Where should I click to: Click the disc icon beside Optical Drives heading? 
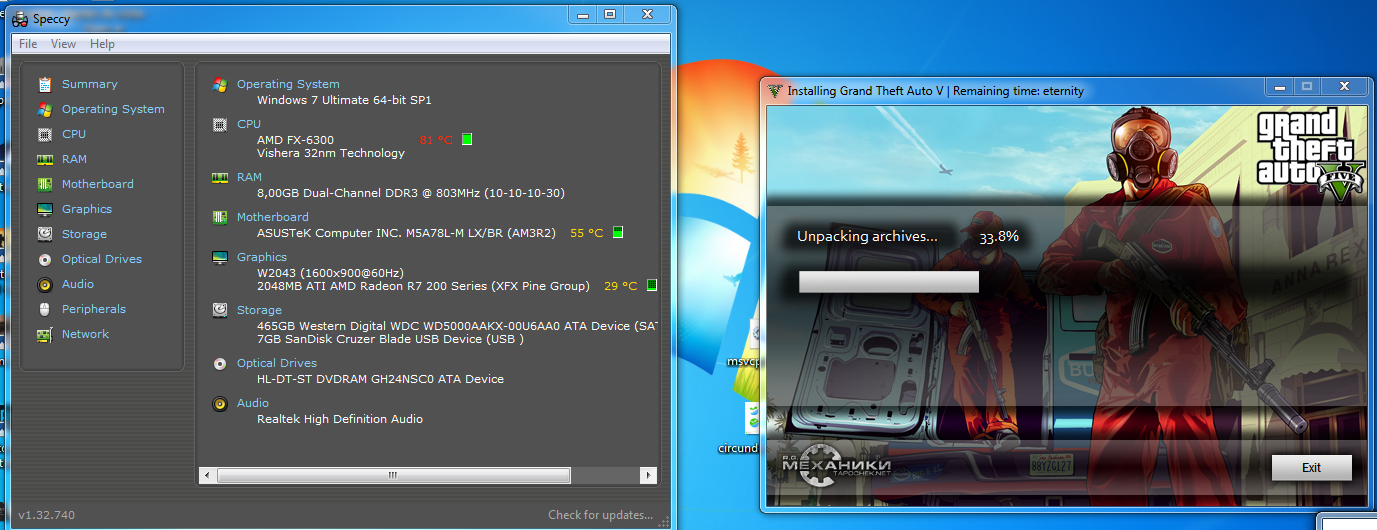click(x=219, y=363)
